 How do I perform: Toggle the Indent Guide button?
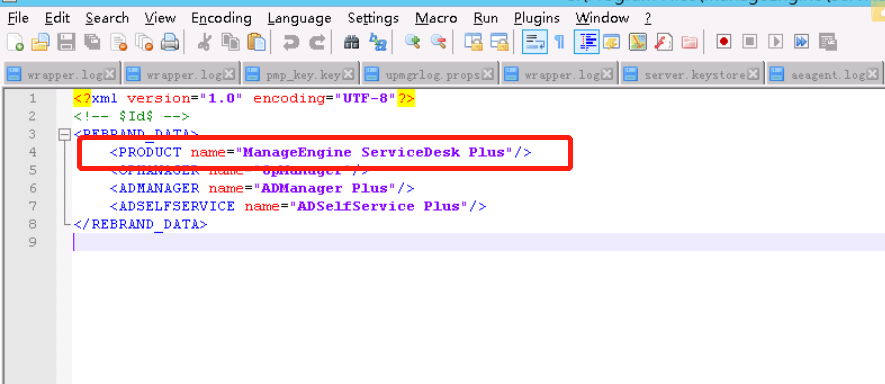(586, 42)
